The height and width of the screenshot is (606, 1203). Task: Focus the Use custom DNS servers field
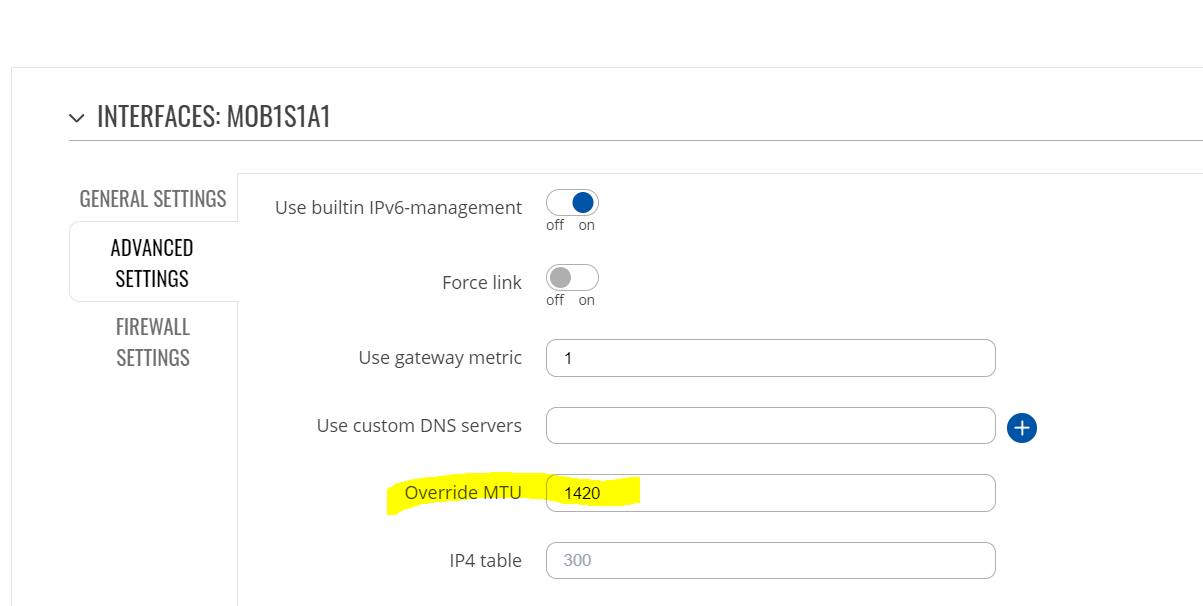pyautogui.click(x=770, y=426)
